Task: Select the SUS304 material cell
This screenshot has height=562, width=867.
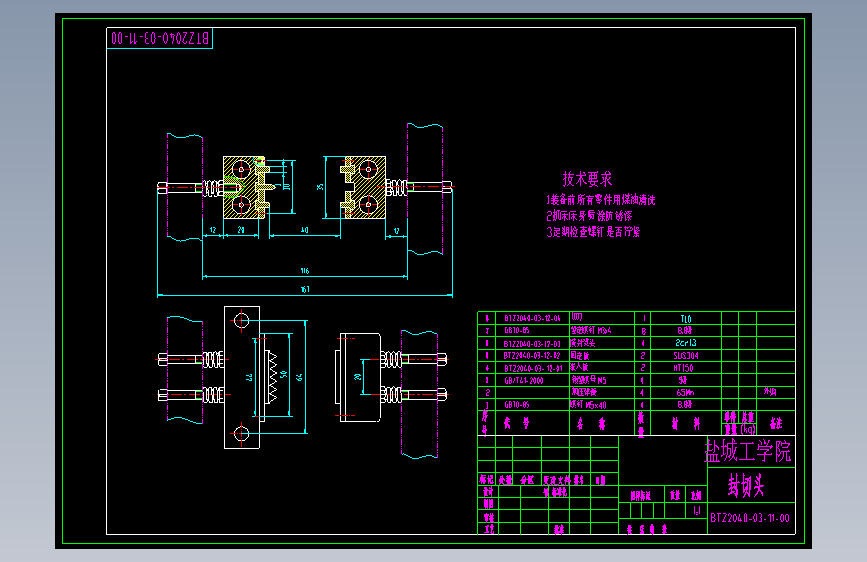Action: [x=686, y=356]
